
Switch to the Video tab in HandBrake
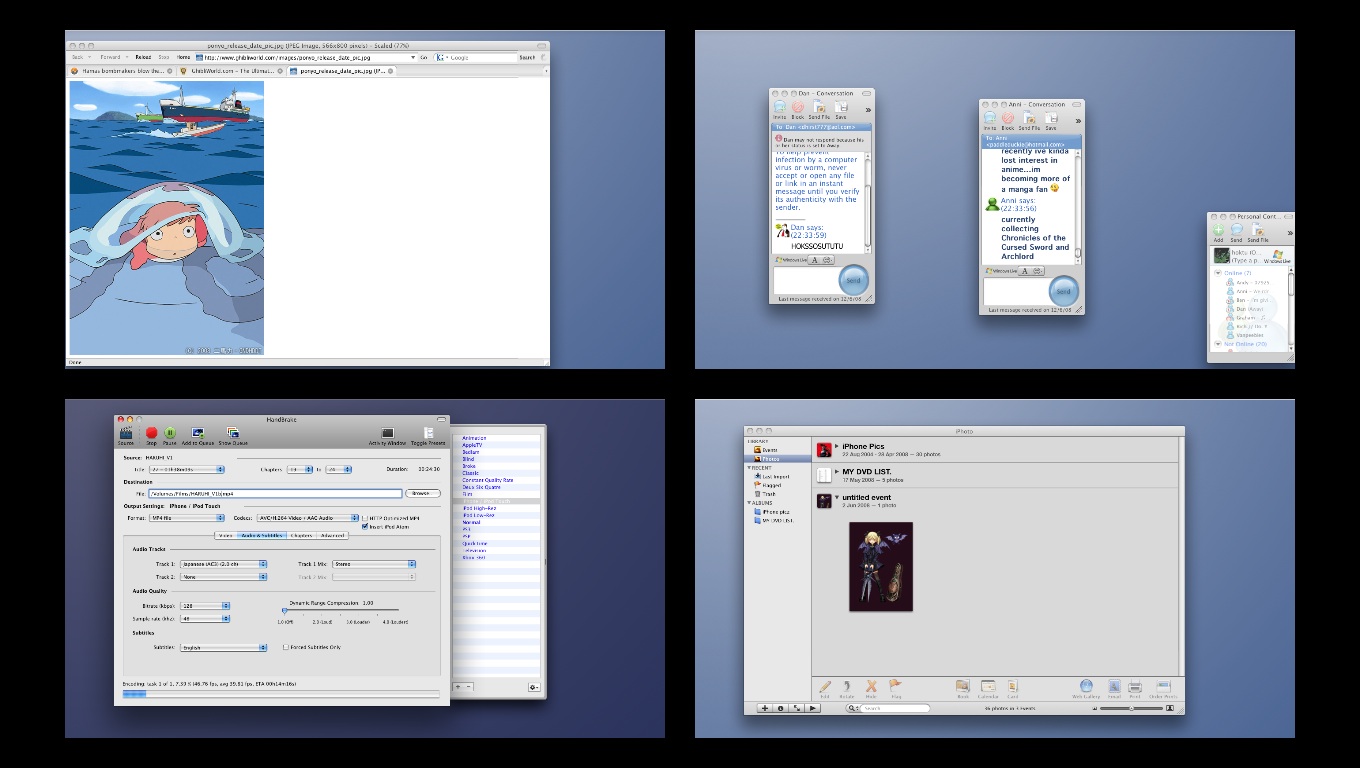point(226,536)
